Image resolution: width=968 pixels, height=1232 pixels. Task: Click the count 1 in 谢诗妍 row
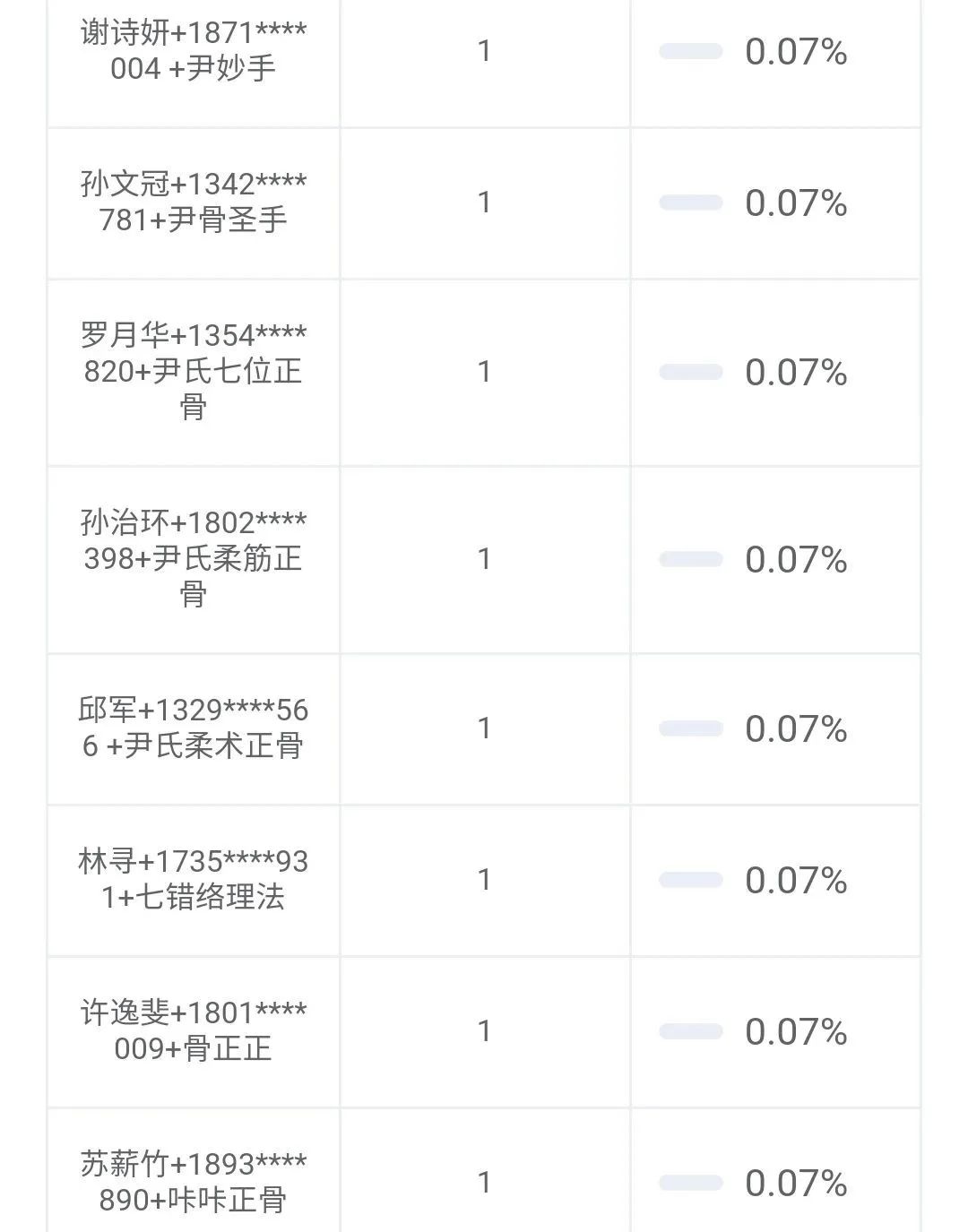484,51
